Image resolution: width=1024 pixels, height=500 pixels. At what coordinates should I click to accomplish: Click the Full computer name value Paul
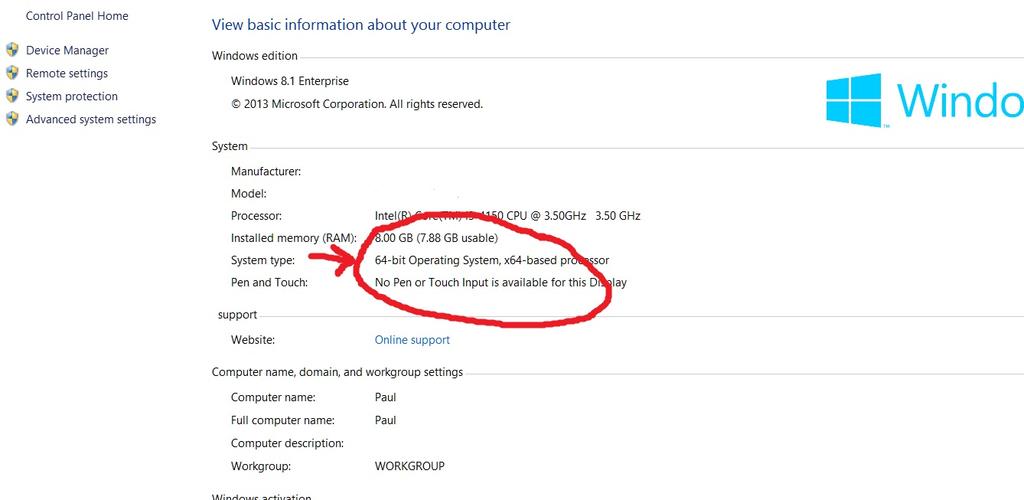(386, 421)
